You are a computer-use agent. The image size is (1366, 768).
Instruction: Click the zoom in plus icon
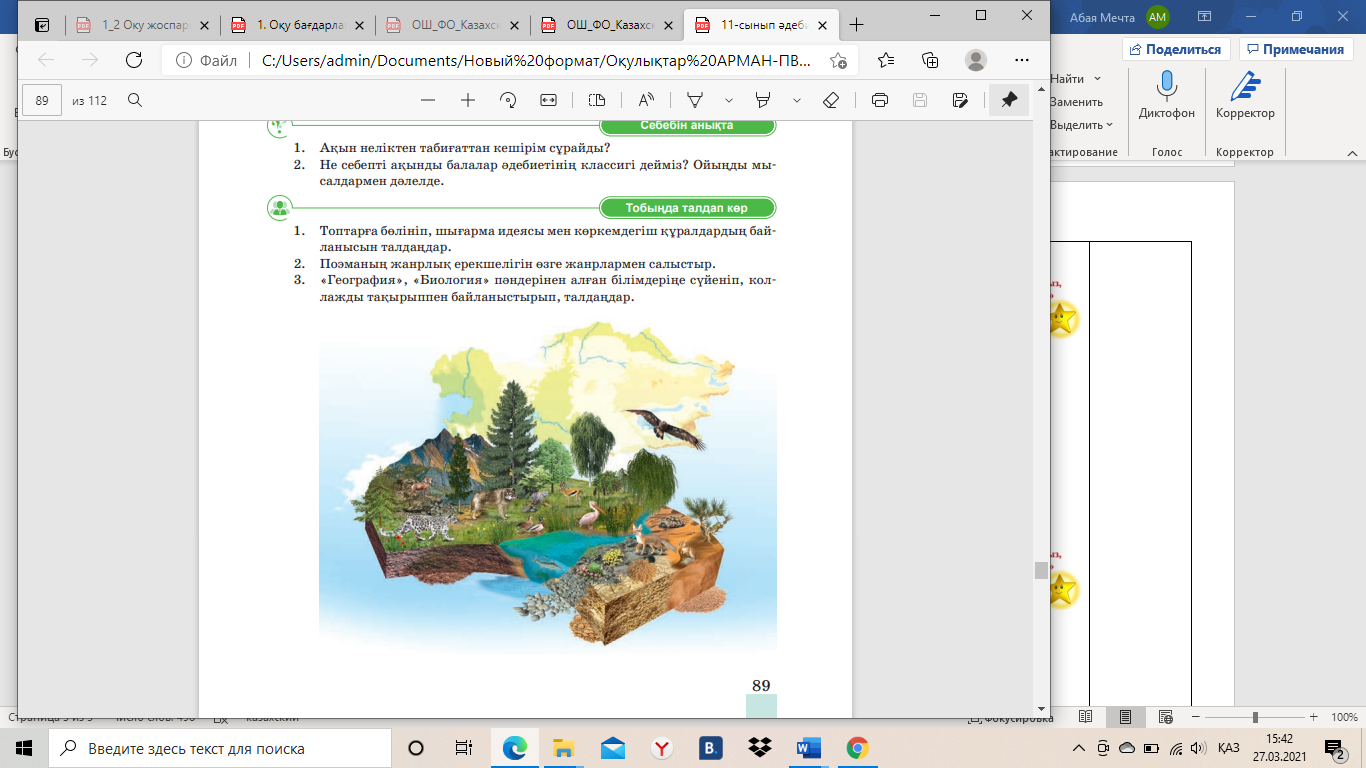(x=468, y=100)
